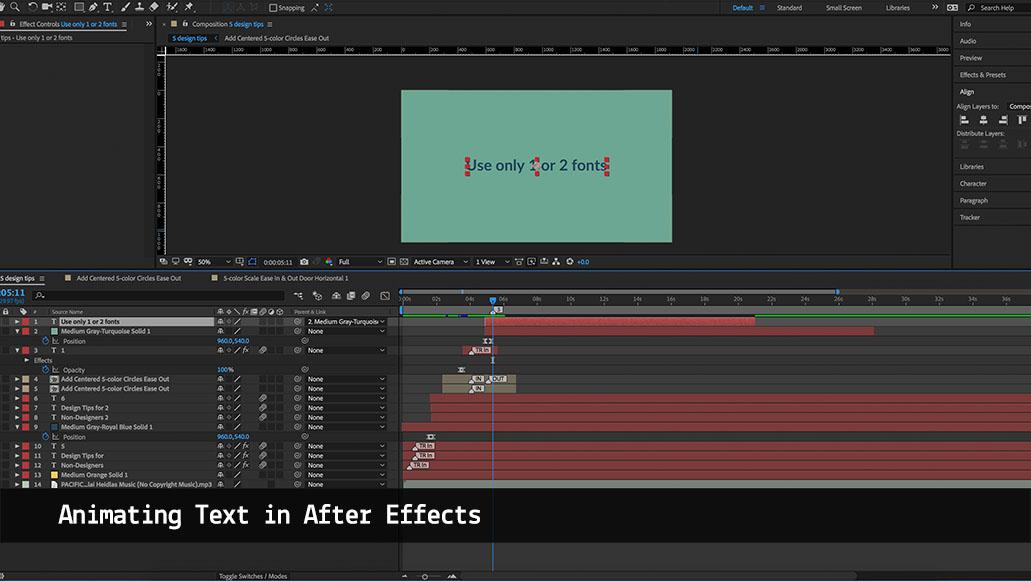Switch to the Standard workspace
1031x581 pixels.
click(789, 8)
